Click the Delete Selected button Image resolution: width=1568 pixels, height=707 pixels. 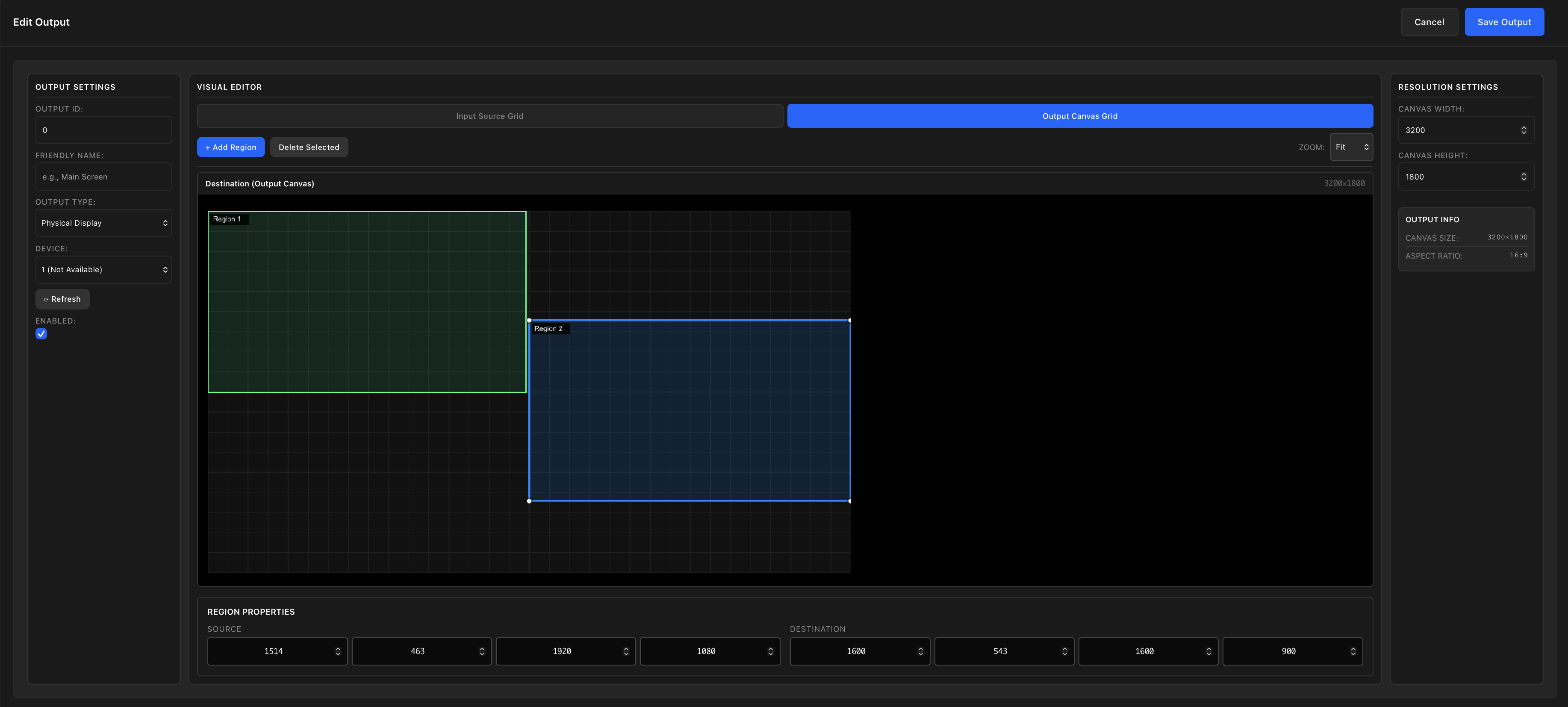tap(309, 147)
